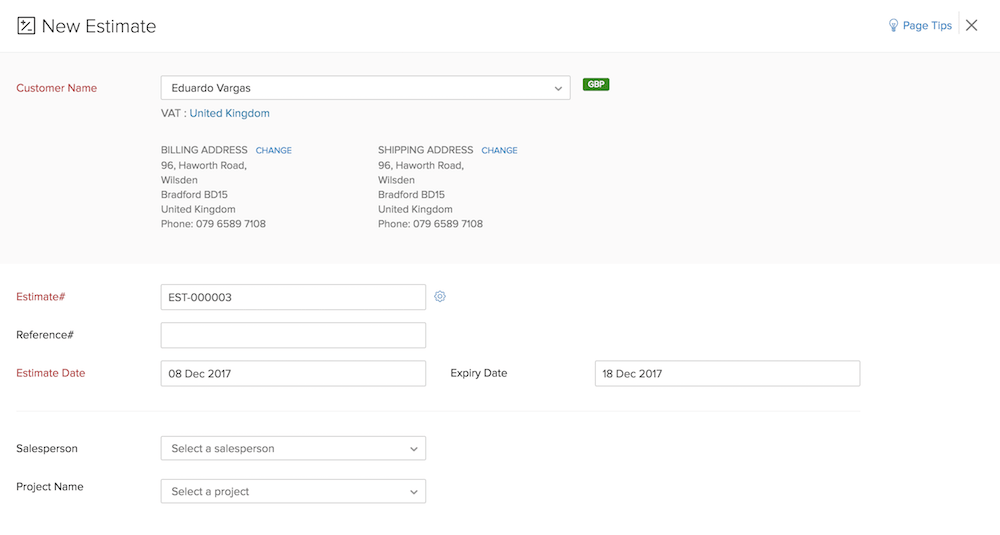Click the Page Tips lightbulb icon

pyautogui.click(x=893, y=26)
